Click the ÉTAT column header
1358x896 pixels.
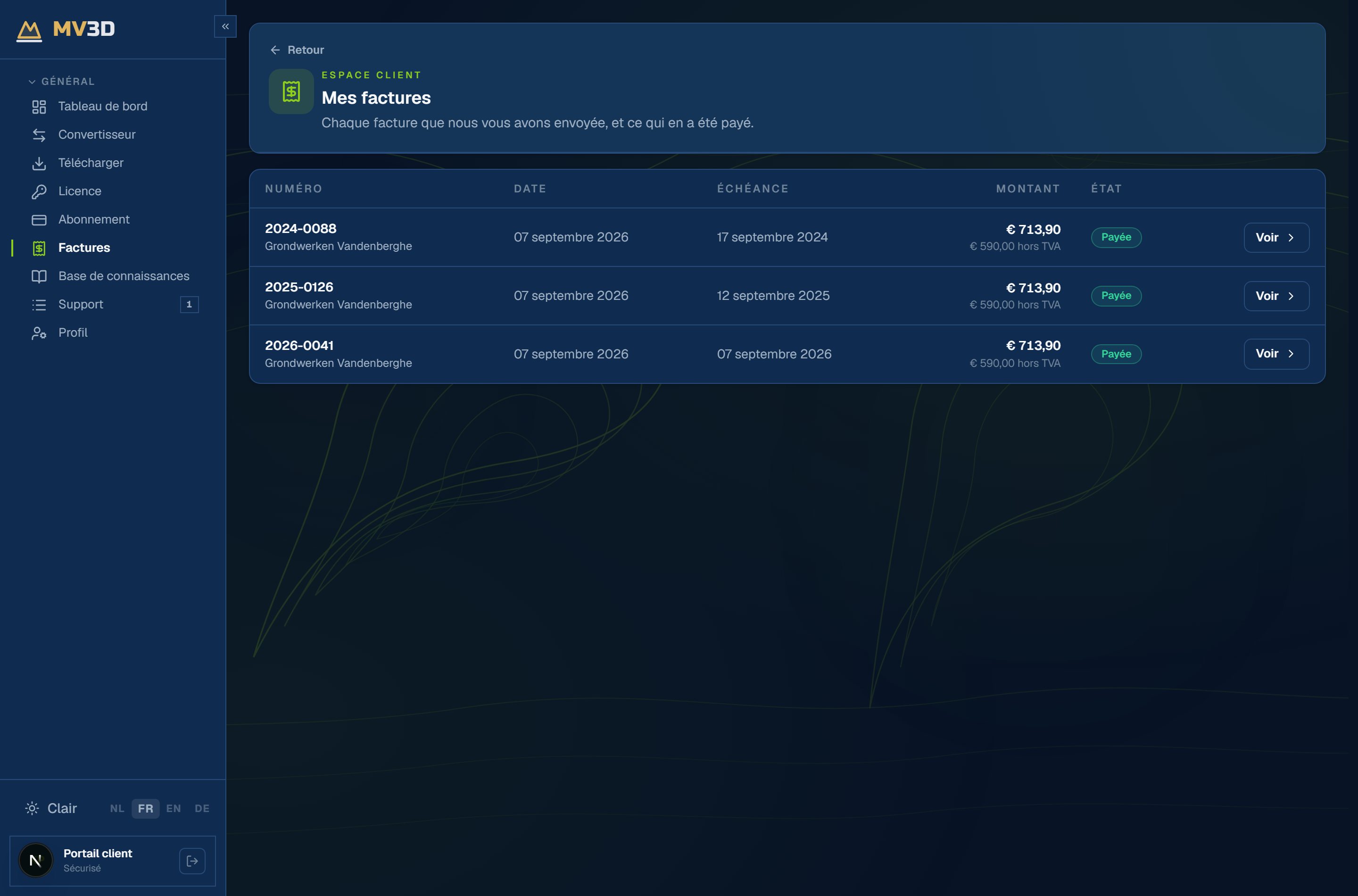tap(1107, 189)
